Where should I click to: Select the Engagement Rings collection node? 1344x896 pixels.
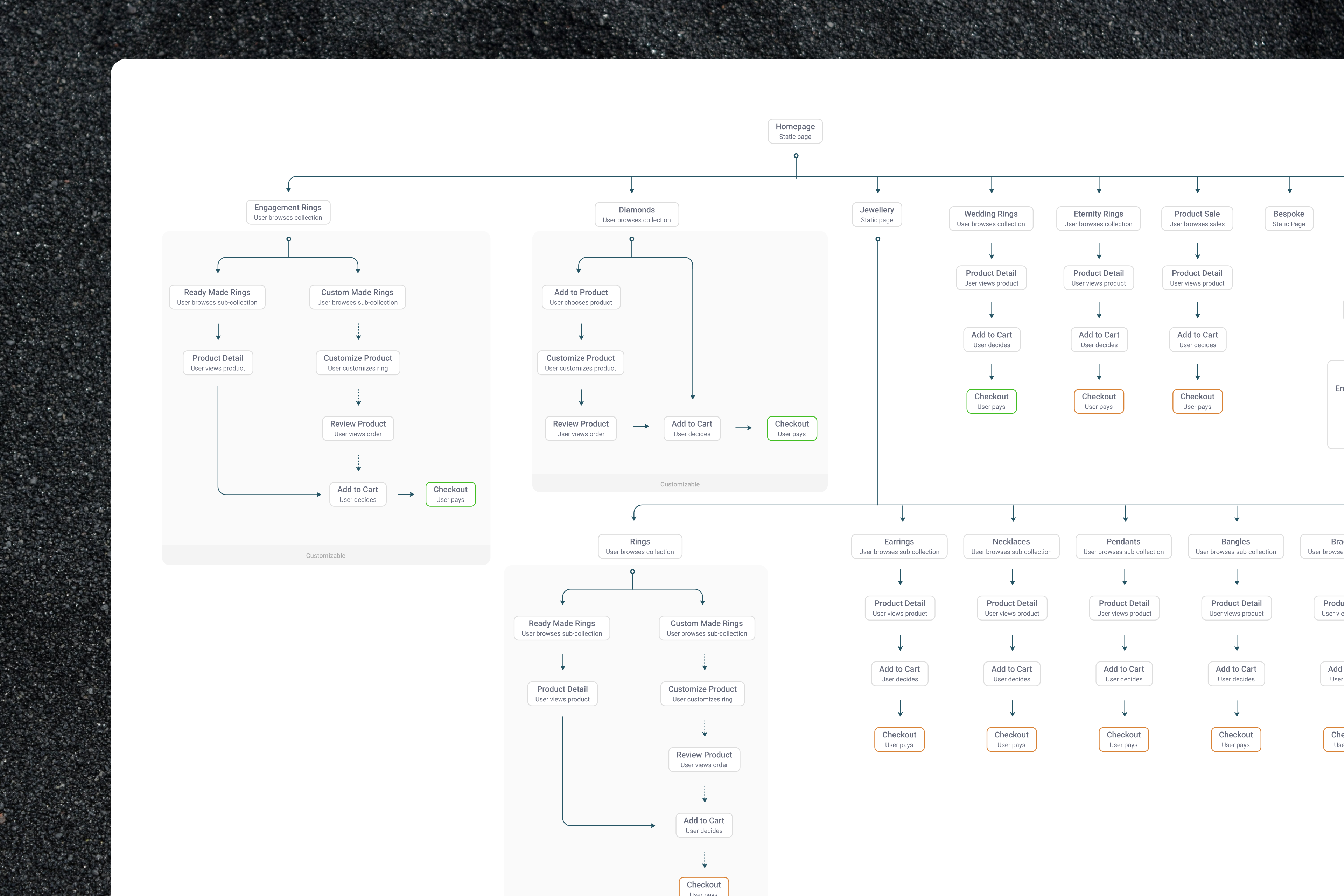click(x=288, y=212)
